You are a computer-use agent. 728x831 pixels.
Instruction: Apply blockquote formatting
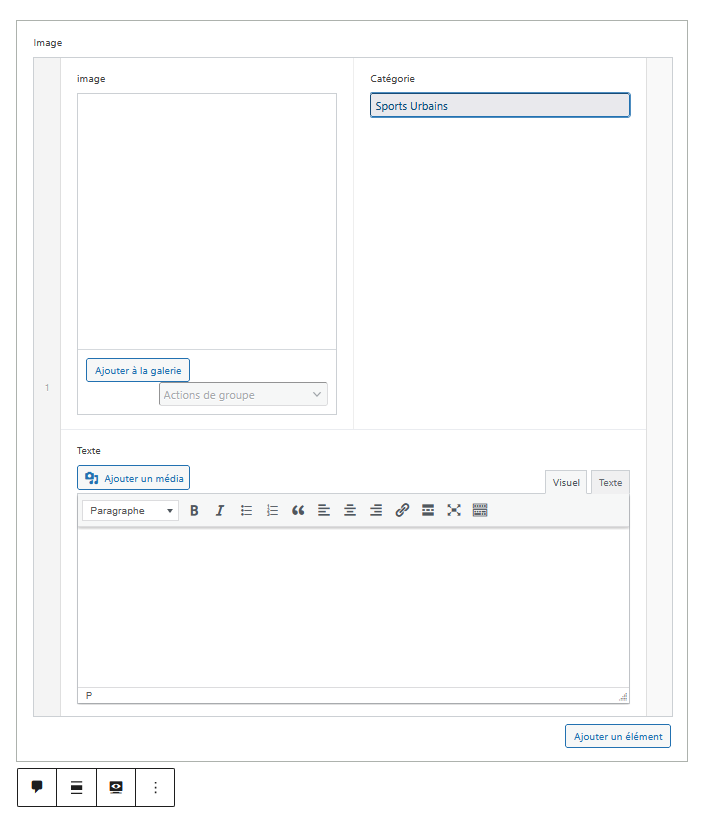point(298,510)
